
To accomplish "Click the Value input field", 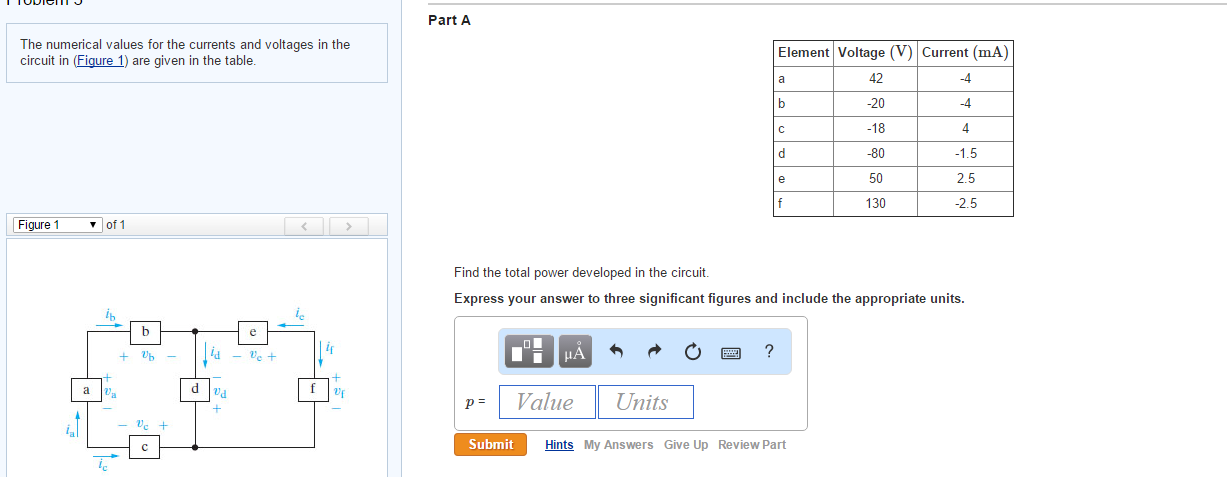I will [547, 402].
